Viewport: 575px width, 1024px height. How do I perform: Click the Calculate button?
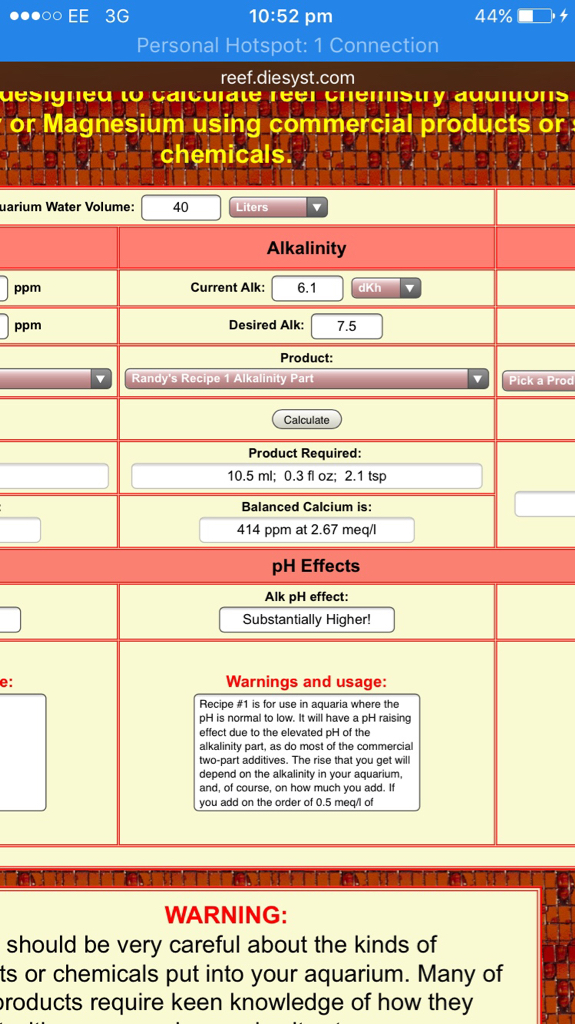(x=306, y=419)
